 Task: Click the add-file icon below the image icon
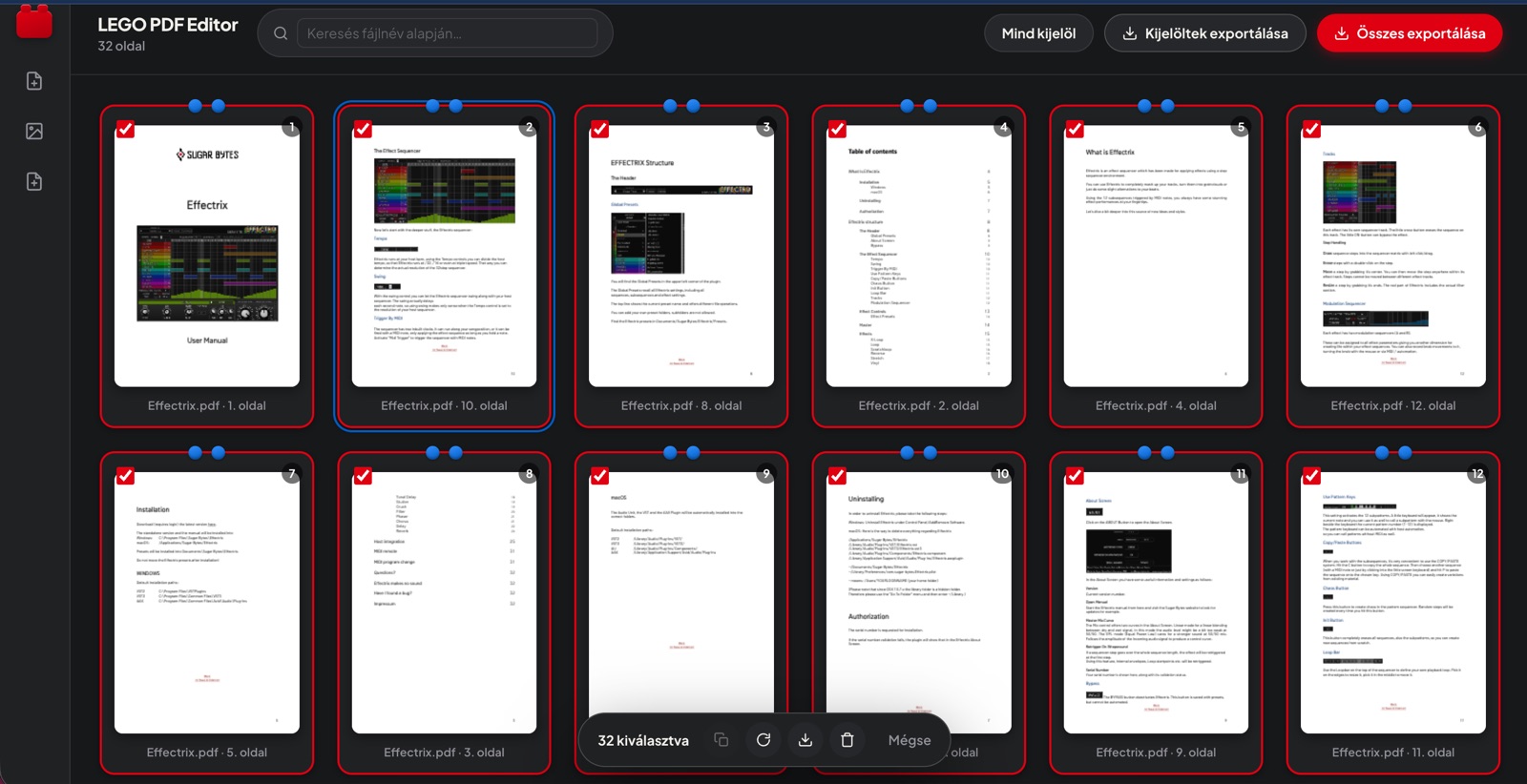click(x=34, y=181)
